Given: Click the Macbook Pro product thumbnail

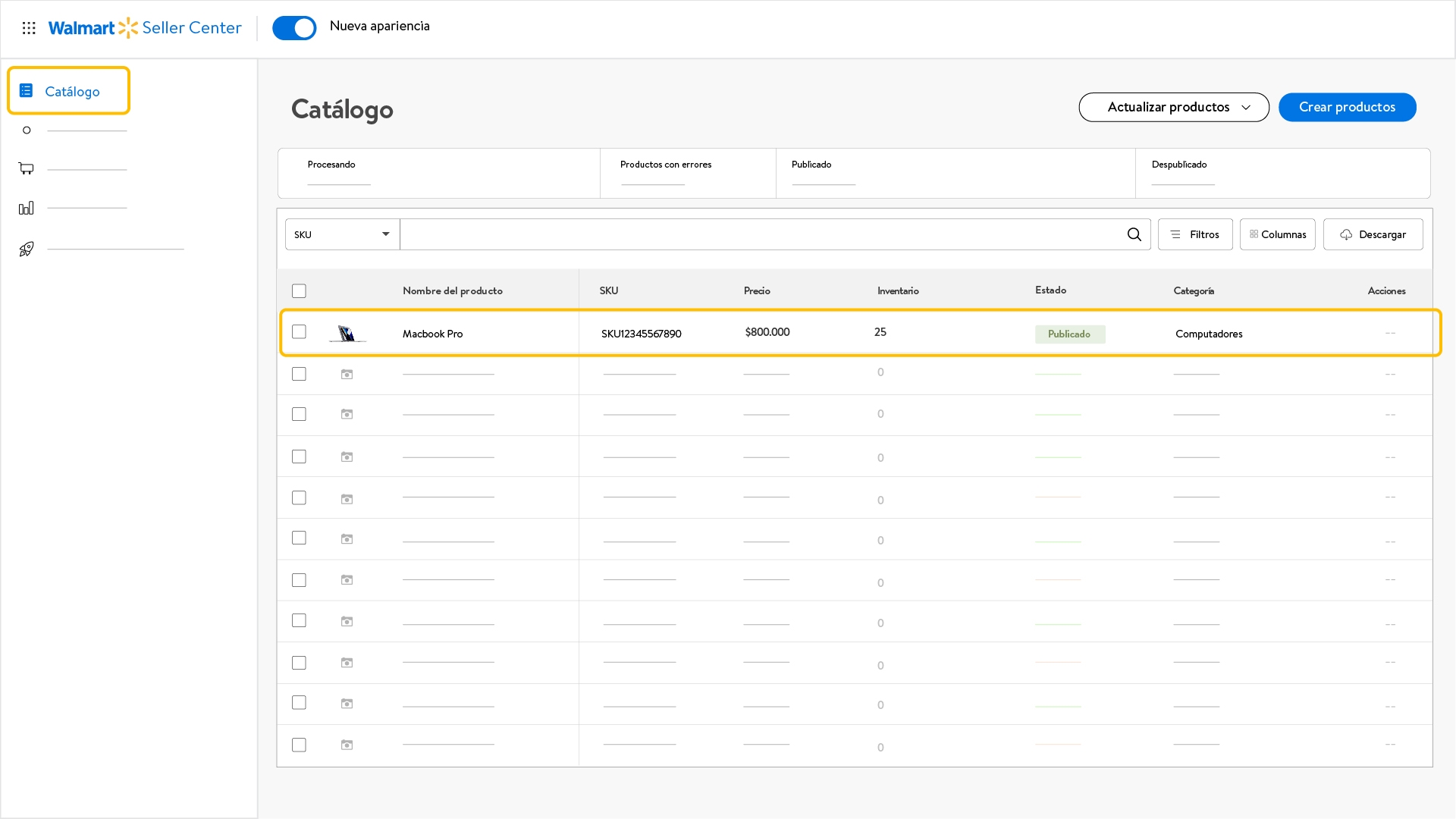Looking at the screenshot, I should (347, 334).
